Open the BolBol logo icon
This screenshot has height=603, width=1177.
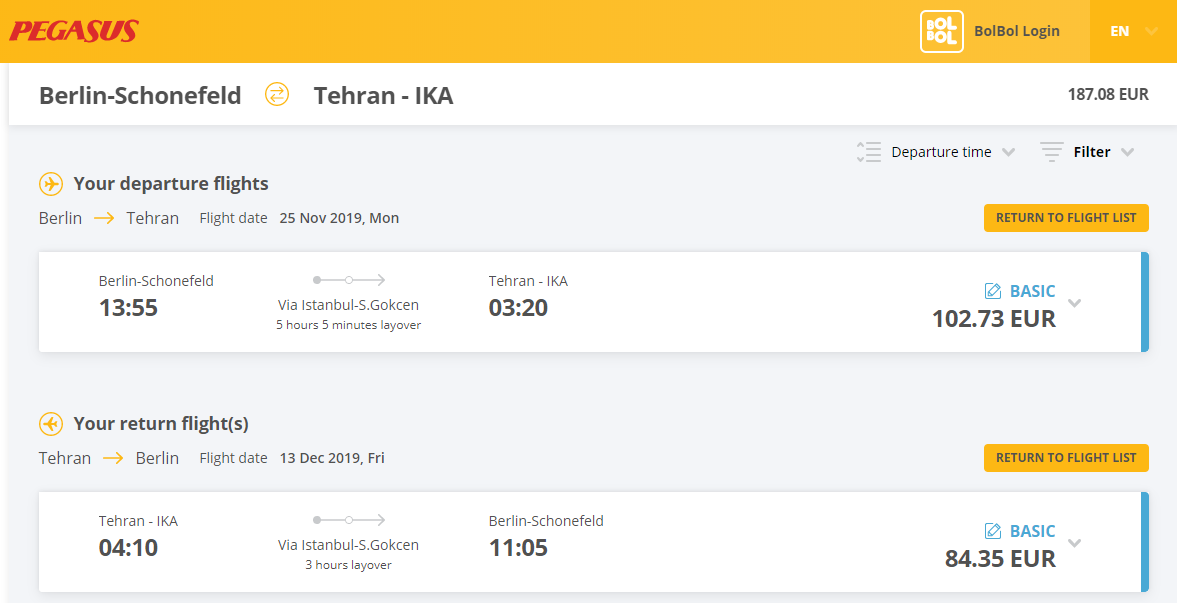coord(941,31)
